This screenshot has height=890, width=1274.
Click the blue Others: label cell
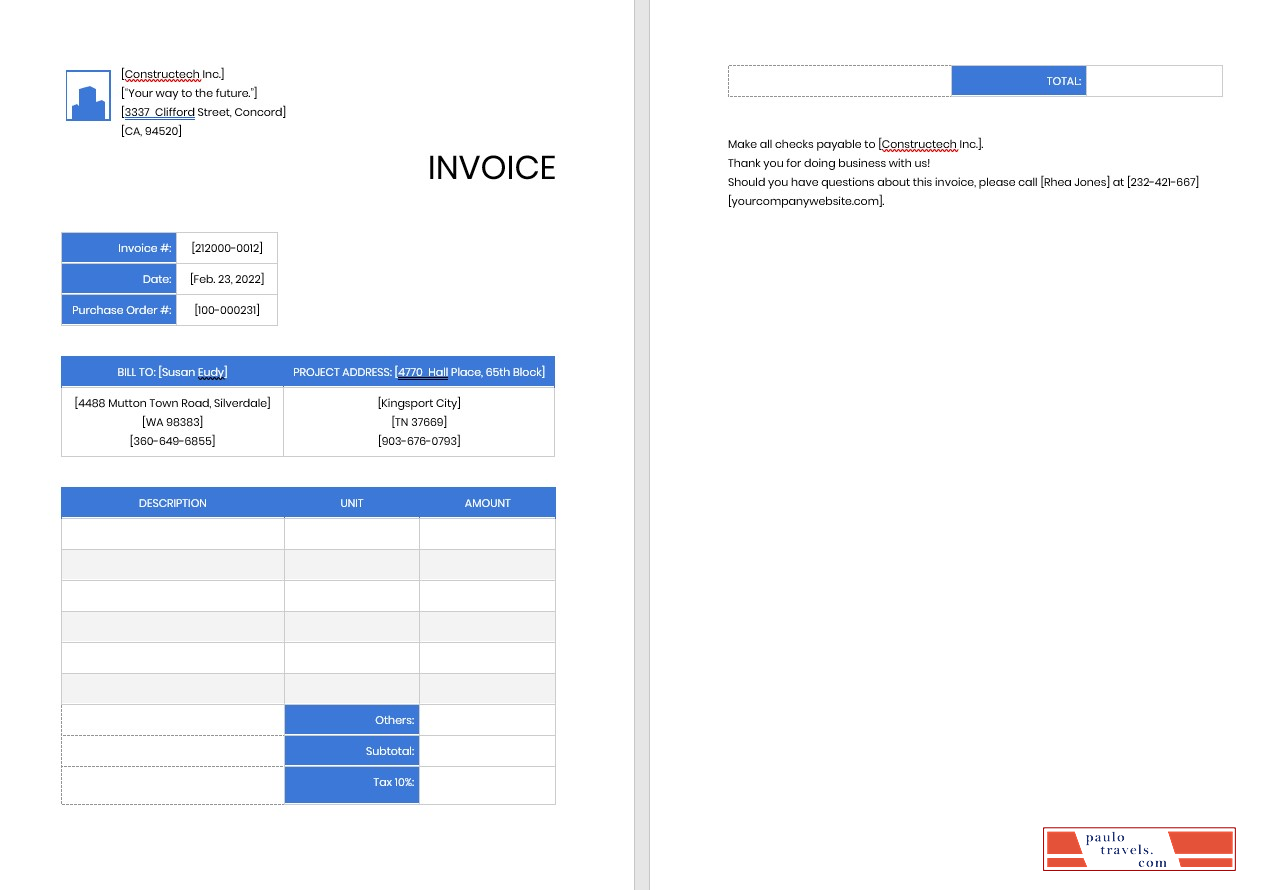tap(351, 719)
